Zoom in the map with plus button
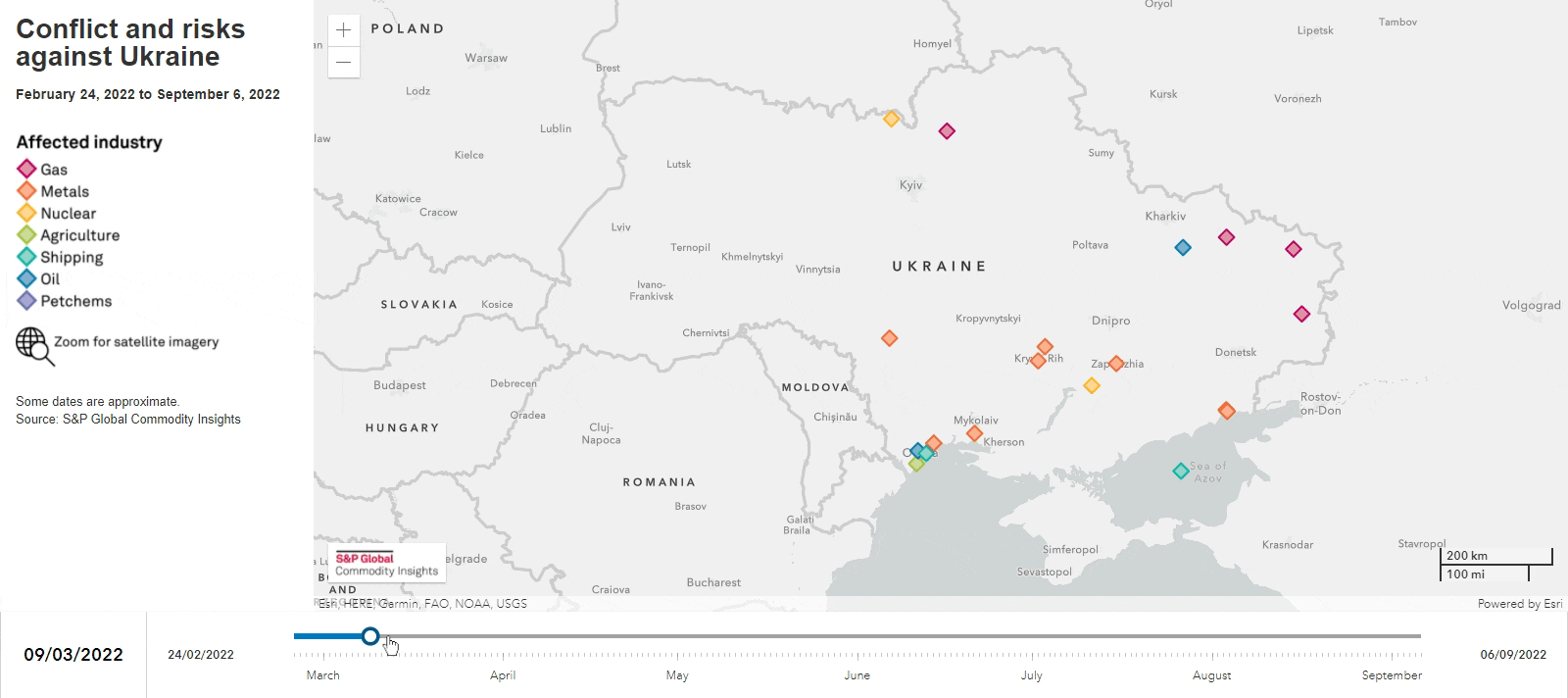Screen dimensions: 1568x698 [x=343, y=30]
